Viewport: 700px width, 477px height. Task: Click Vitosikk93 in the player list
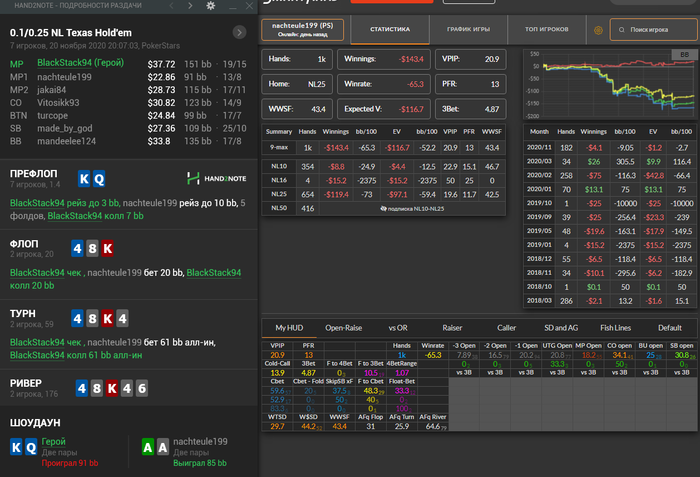tap(58, 103)
